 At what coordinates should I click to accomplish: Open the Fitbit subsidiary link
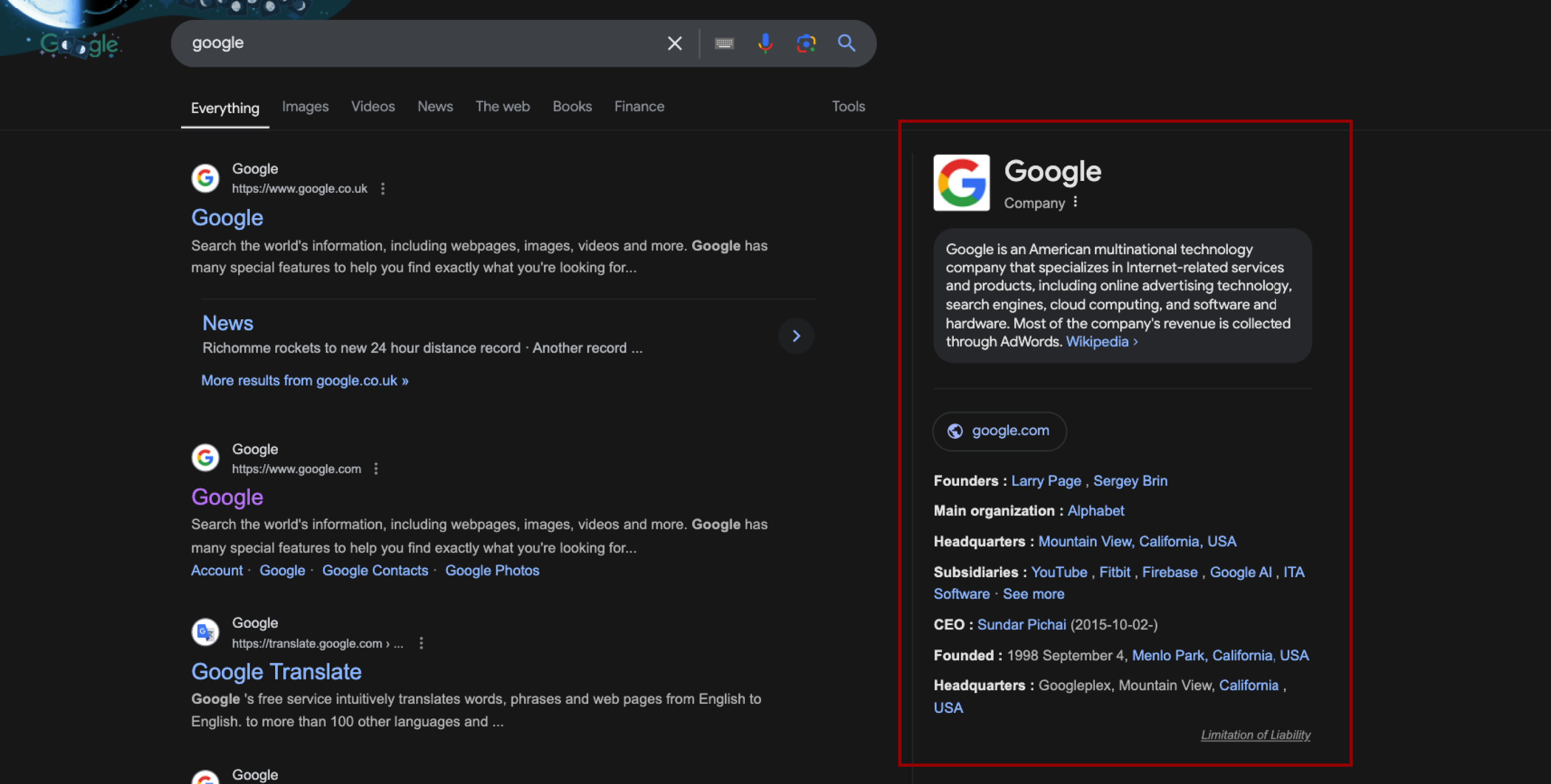coord(1114,572)
